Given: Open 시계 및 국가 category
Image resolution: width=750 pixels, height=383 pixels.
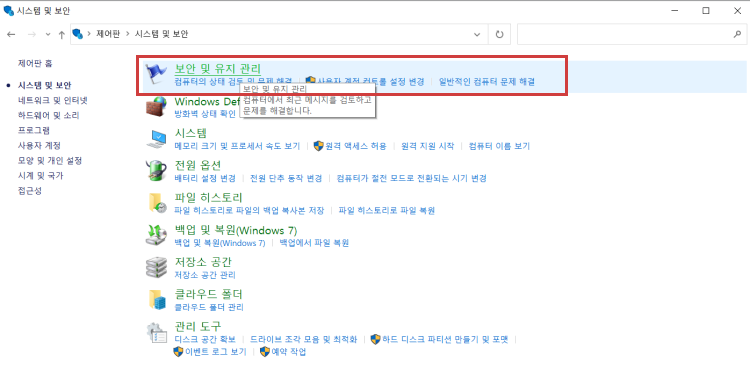Looking at the screenshot, I should pyautogui.click(x=41, y=175).
